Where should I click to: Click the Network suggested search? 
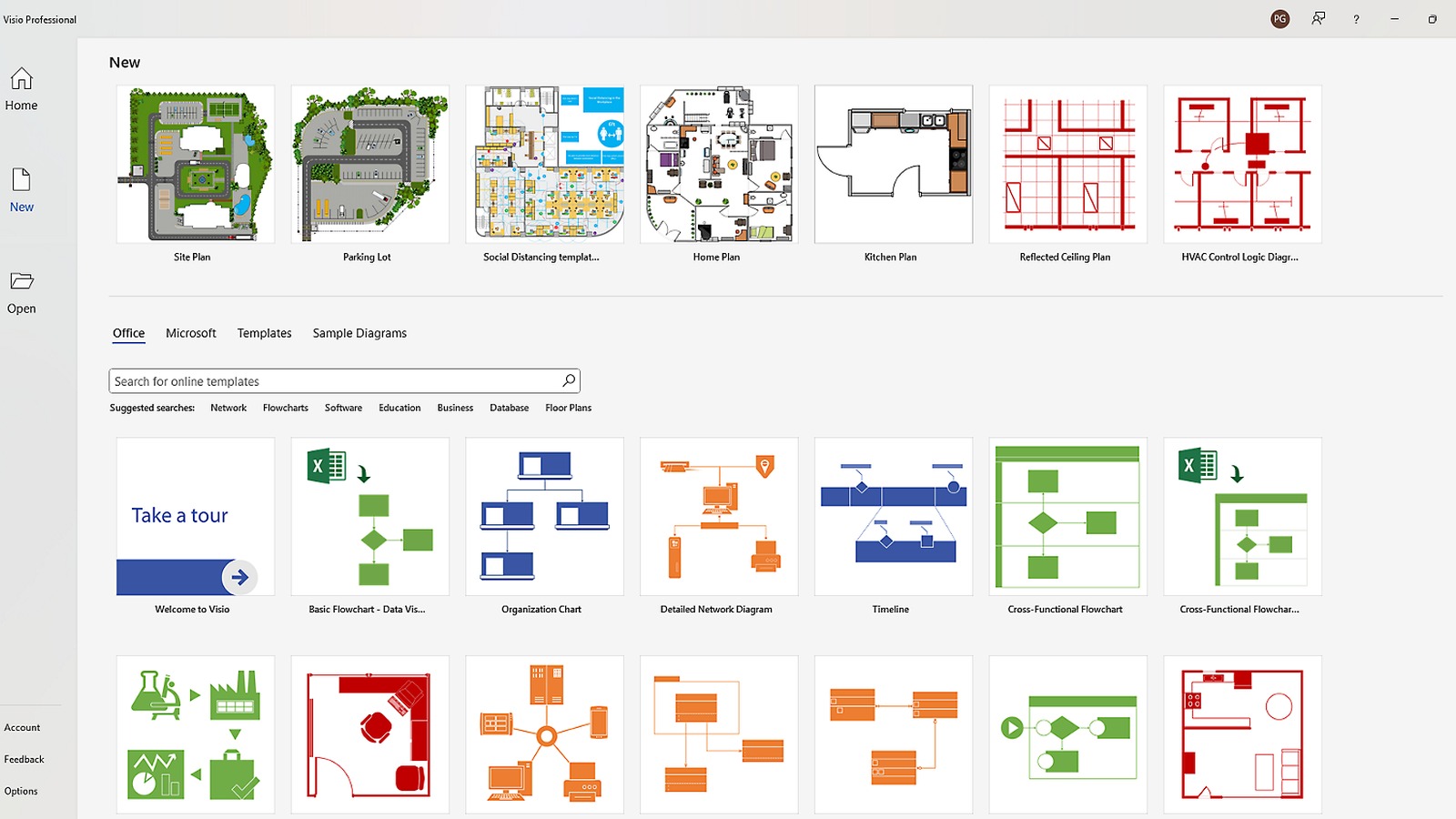(228, 408)
